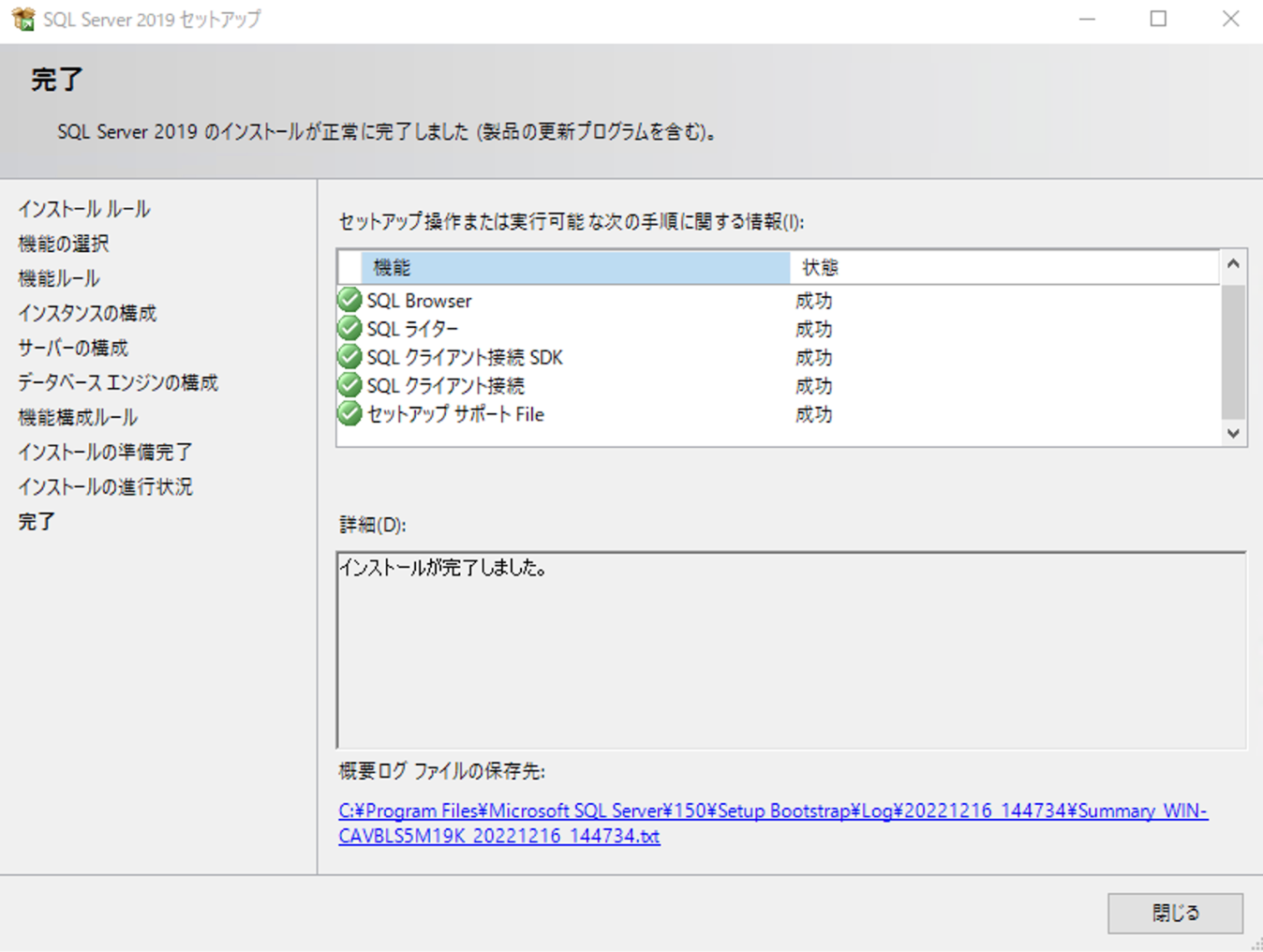Click checkmark icon beside セットアップ サポート File
1263x952 pixels.
(x=349, y=413)
